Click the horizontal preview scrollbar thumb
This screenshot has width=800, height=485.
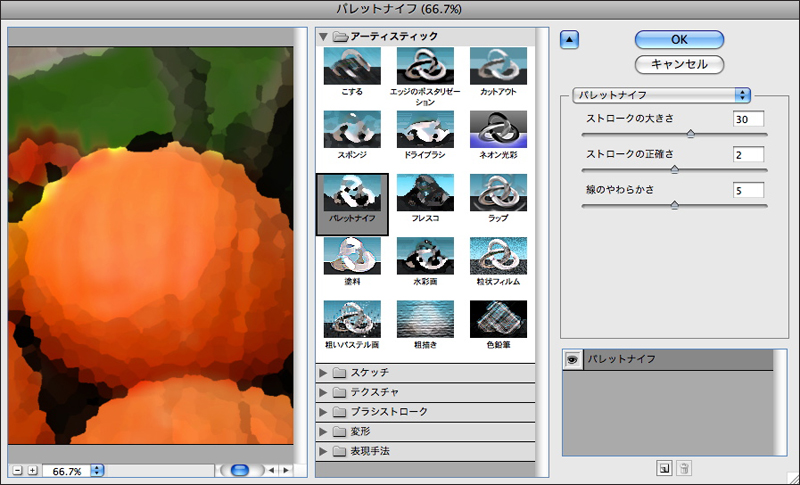pyautogui.click(x=239, y=470)
